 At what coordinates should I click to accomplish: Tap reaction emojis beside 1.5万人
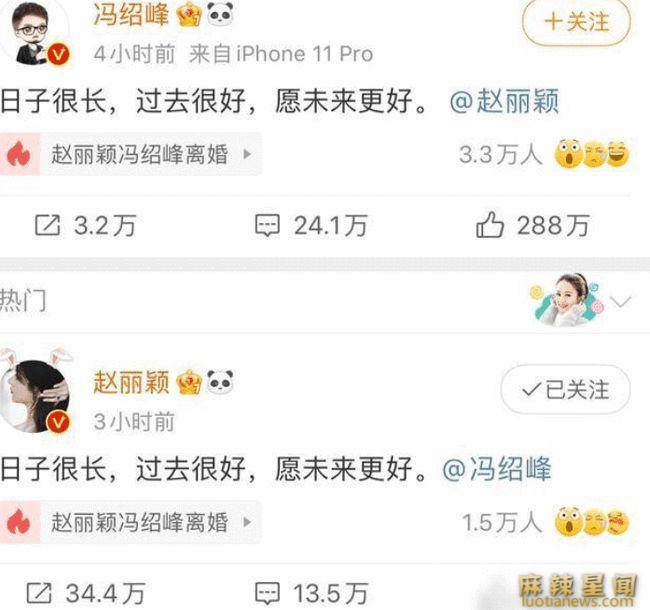[592, 521]
